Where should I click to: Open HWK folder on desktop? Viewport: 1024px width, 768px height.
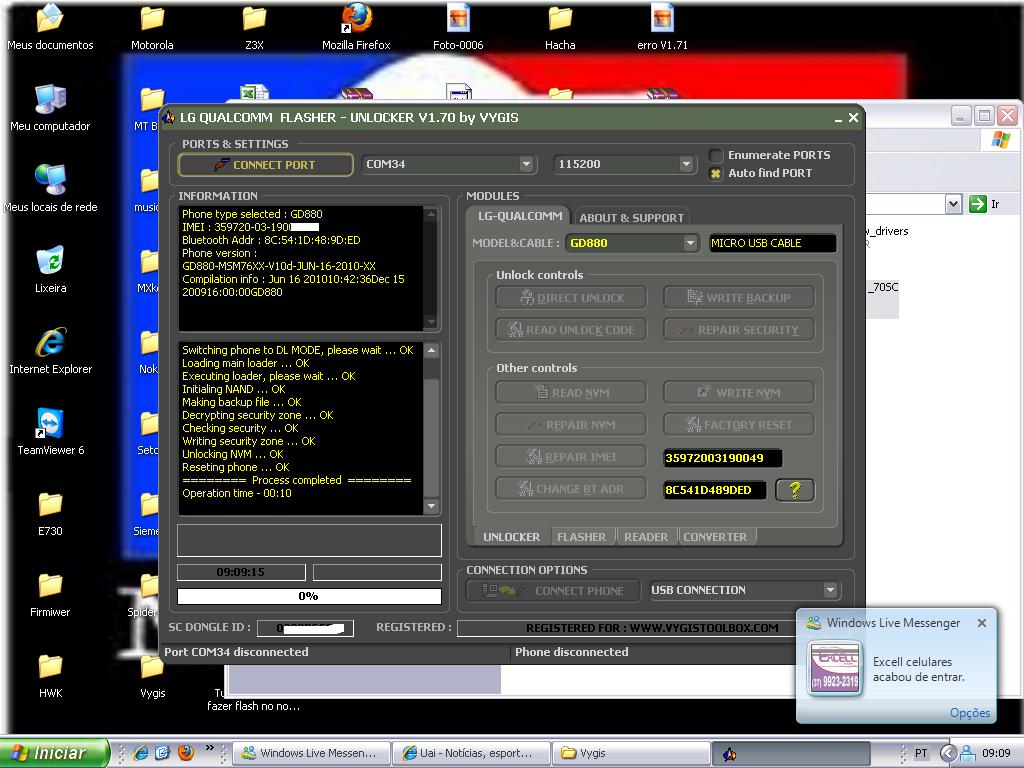click(50, 675)
